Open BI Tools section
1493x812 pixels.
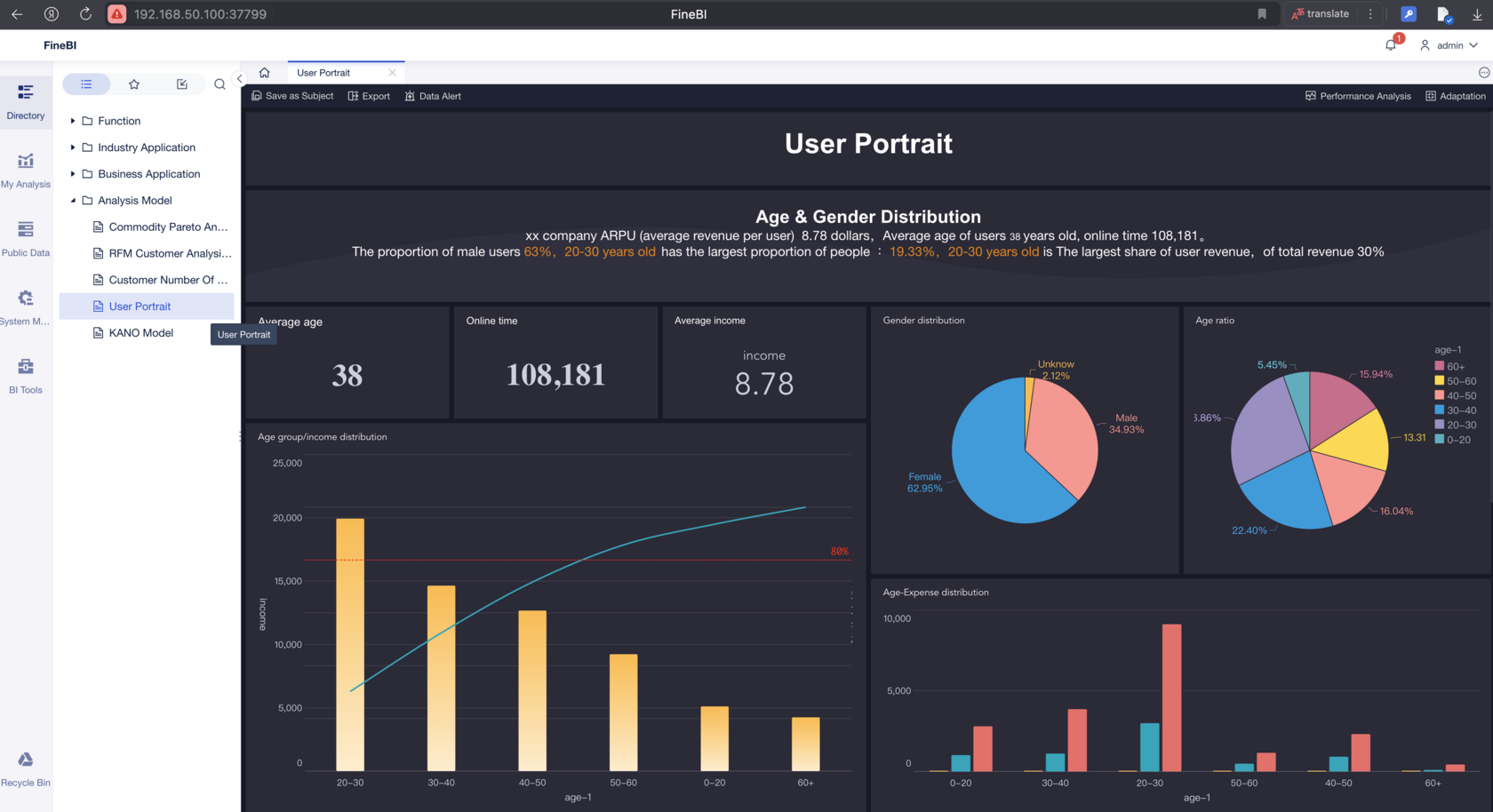(x=26, y=376)
